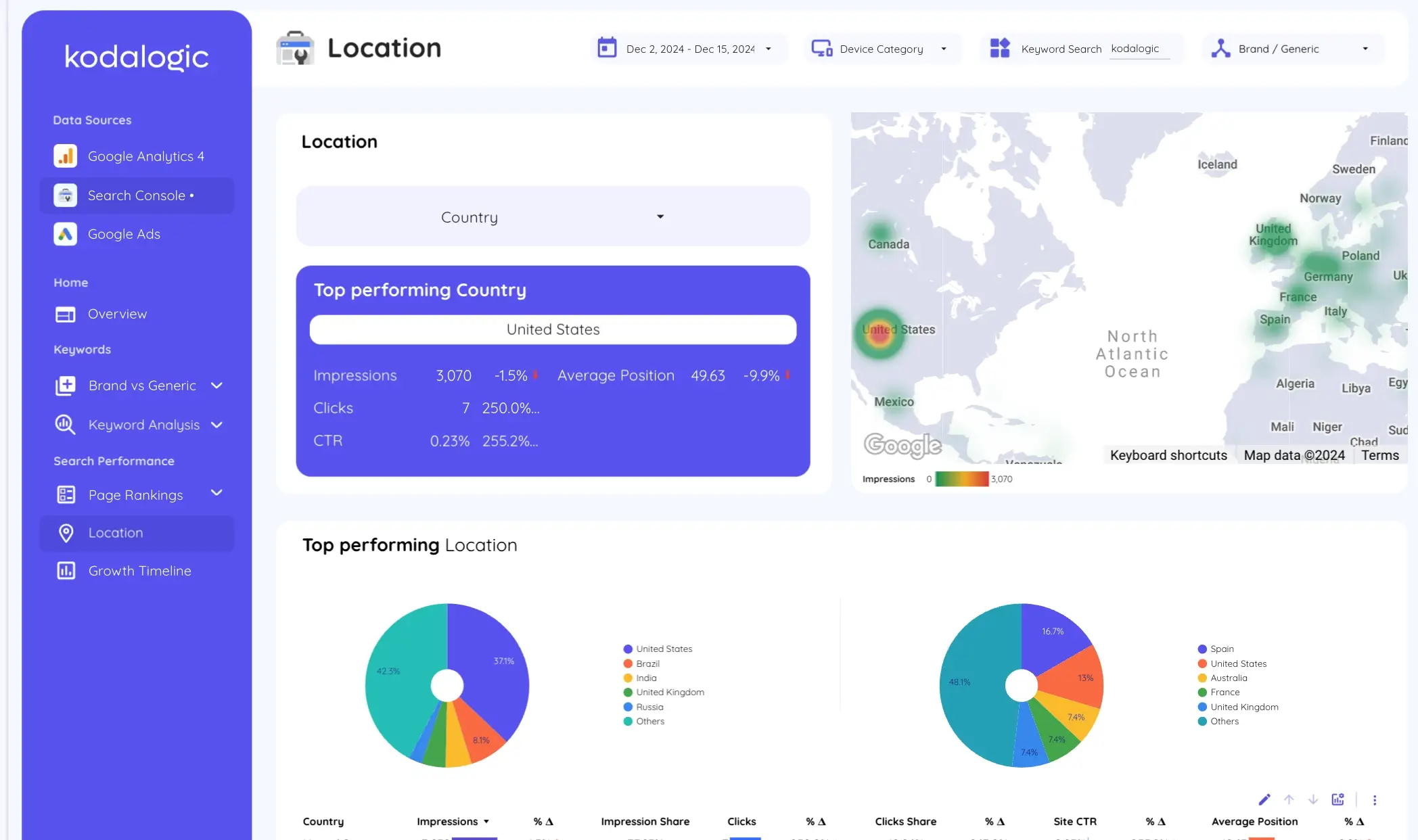Click the Keyword Search kodalogic field
This screenshot has width=1418, height=840.
pos(1138,48)
